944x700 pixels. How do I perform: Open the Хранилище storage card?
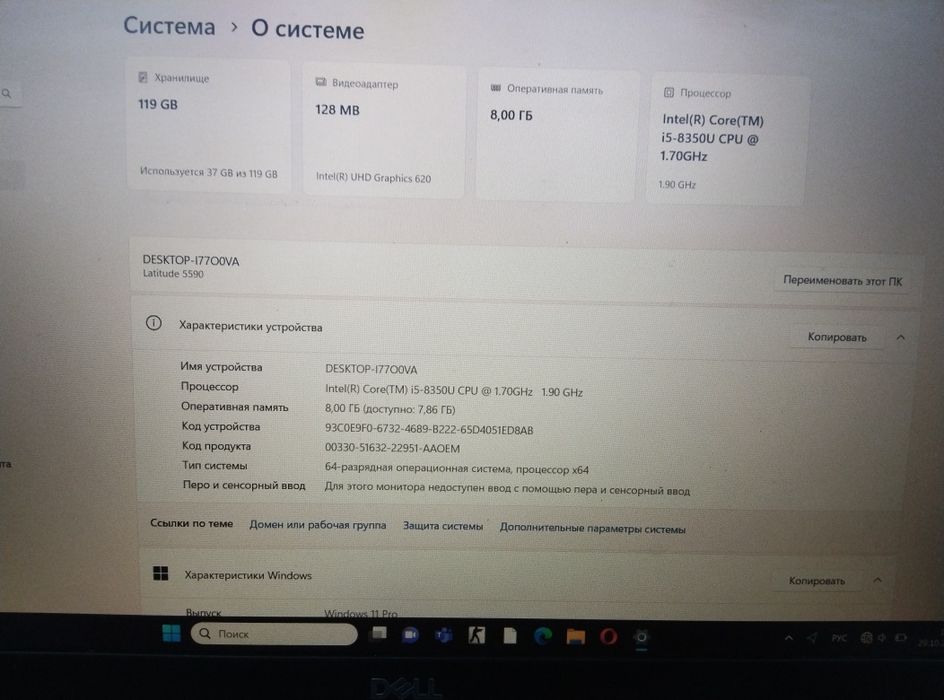pyautogui.click(x=208, y=125)
